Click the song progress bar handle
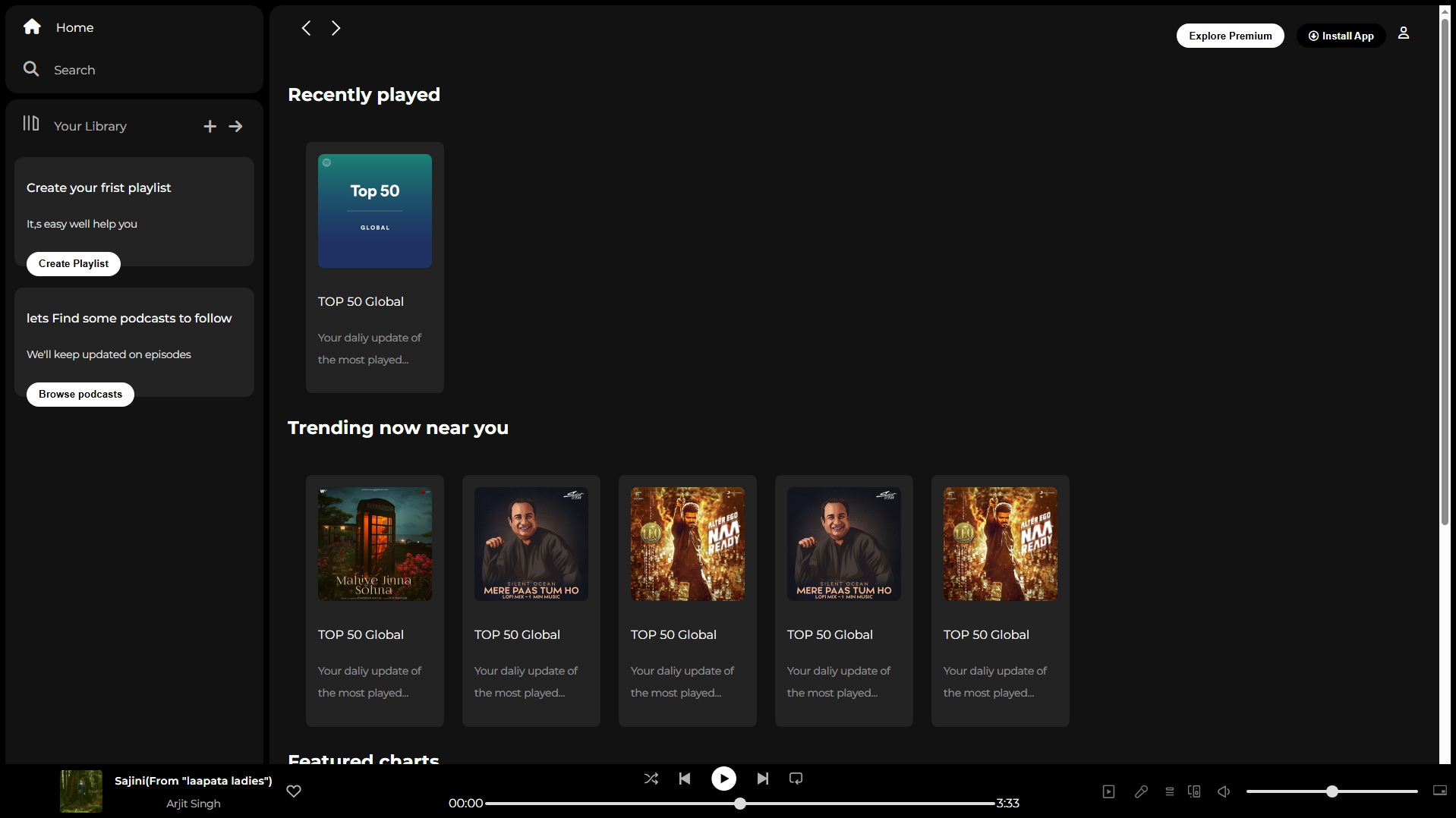The width and height of the screenshot is (1456, 818). (x=740, y=804)
